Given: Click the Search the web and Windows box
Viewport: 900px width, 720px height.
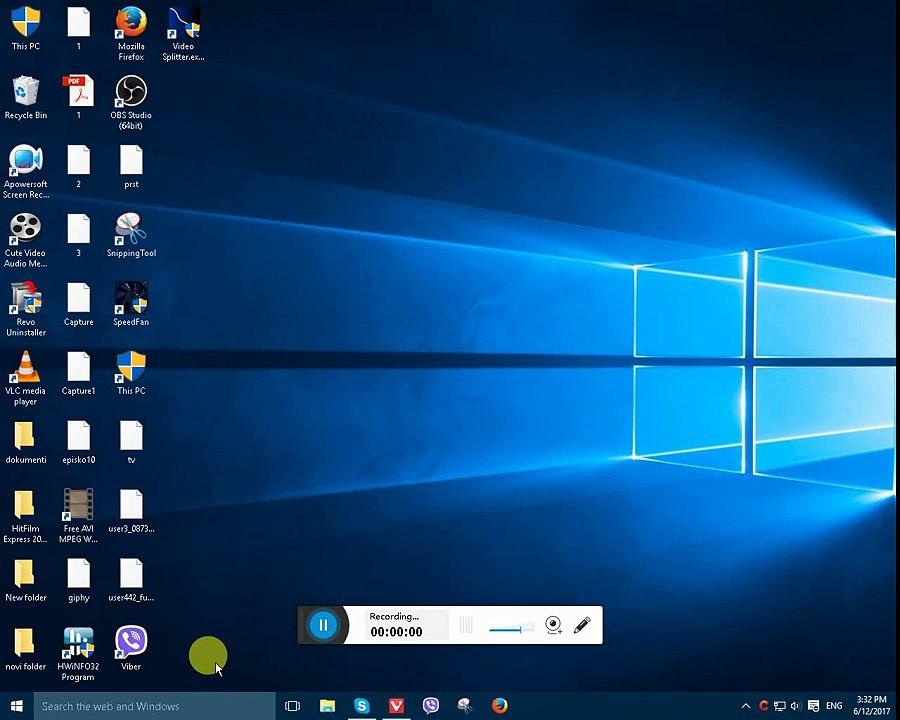Looking at the screenshot, I should pyautogui.click(x=154, y=706).
